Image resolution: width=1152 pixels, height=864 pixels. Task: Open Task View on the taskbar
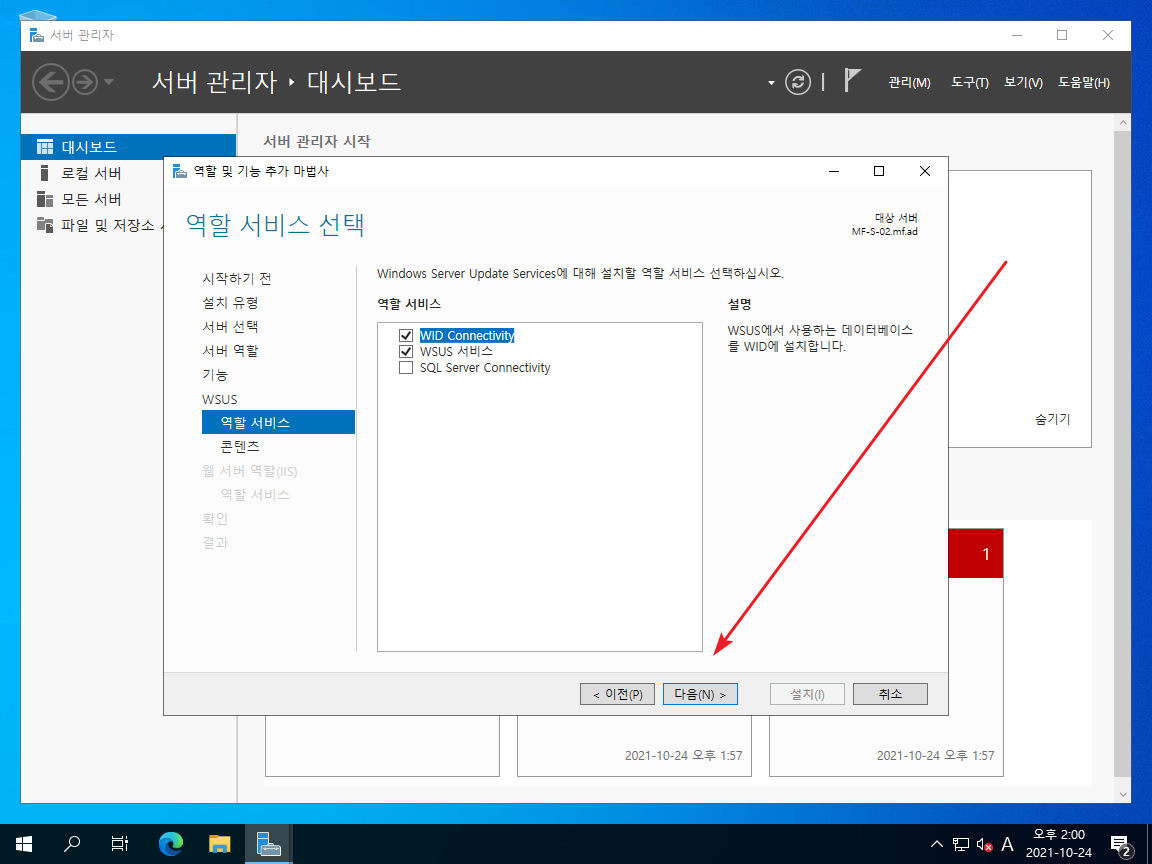(x=120, y=843)
